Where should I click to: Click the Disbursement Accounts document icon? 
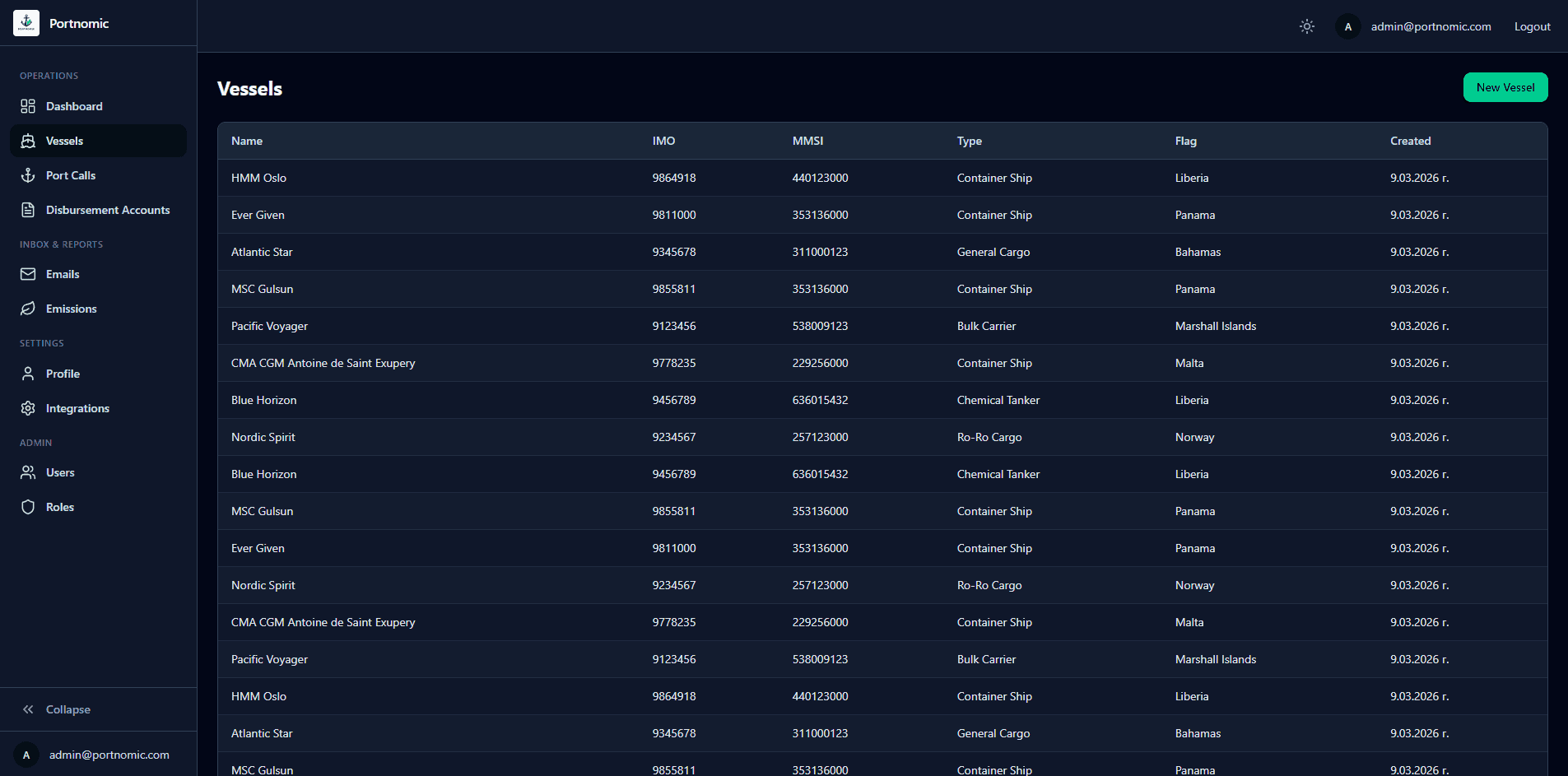(x=28, y=210)
